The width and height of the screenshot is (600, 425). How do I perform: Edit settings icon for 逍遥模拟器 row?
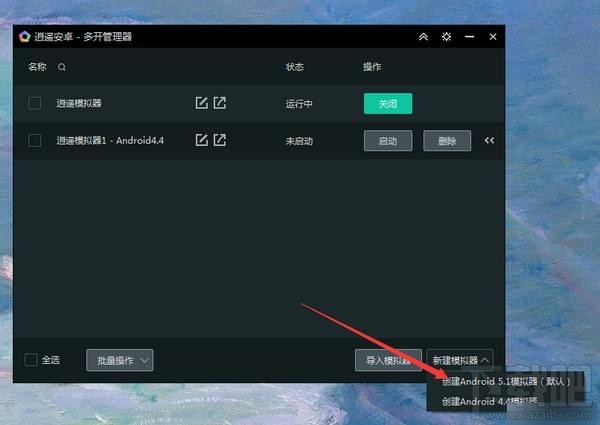click(201, 103)
